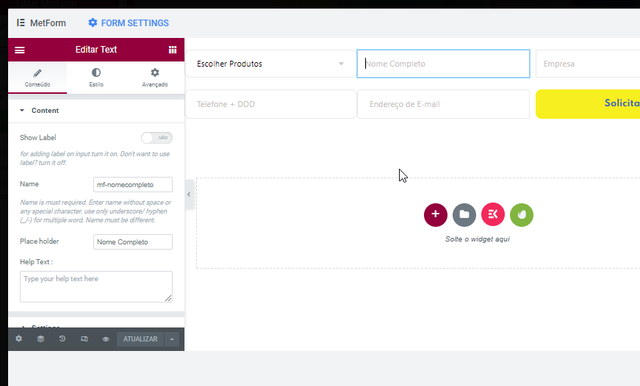Image resolution: width=640 pixels, height=386 pixels.
Task: Switch to the Conteúdo tab
Action: pos(38,78)
